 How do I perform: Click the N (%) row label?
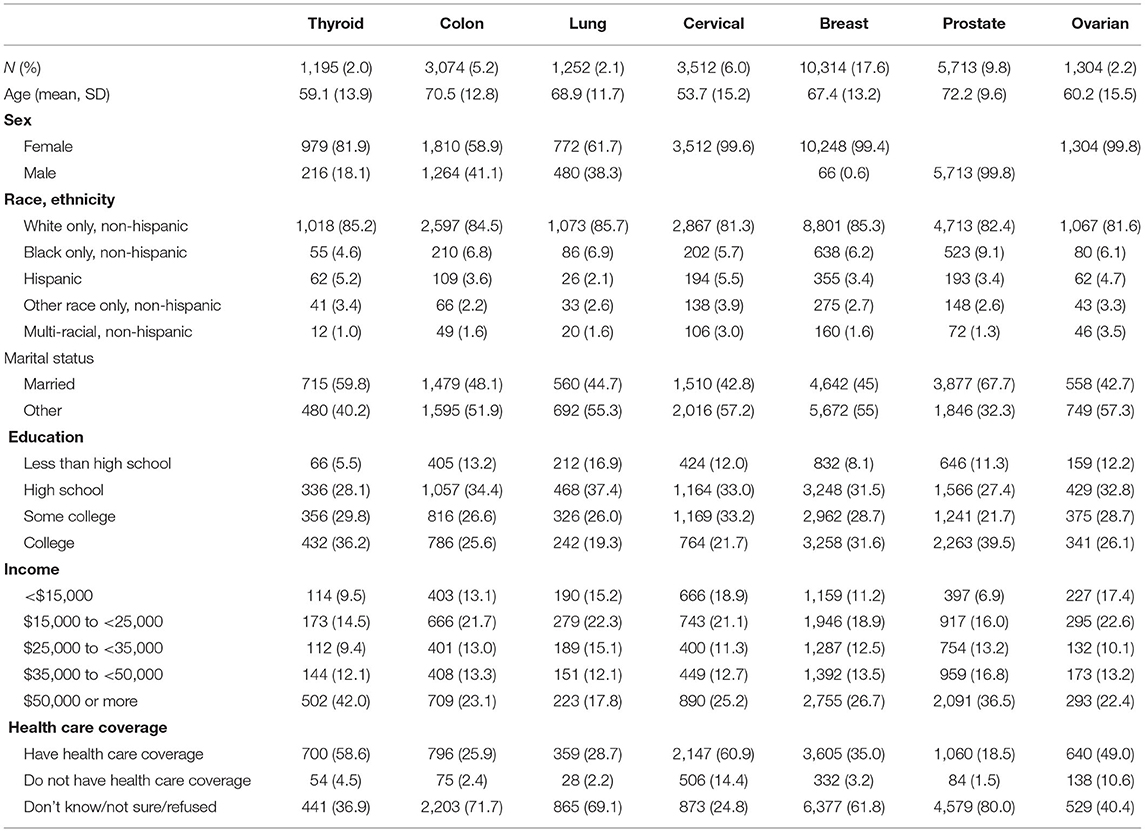(x=23, y=68)
